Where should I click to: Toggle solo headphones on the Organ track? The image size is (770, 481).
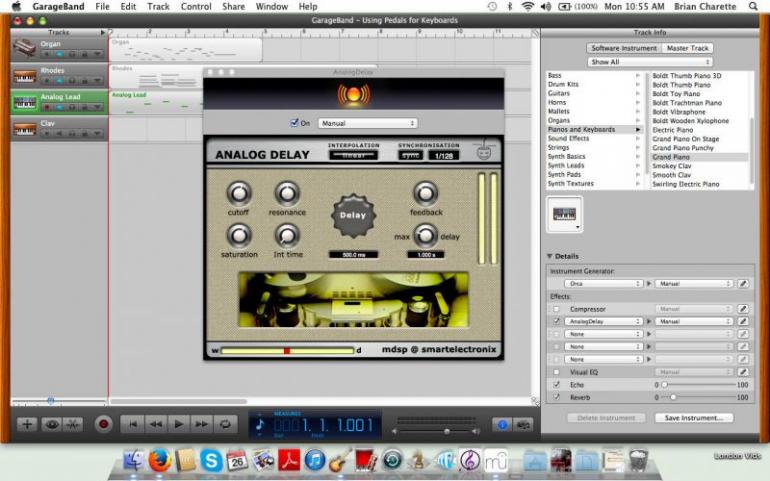tap(72, 54)
